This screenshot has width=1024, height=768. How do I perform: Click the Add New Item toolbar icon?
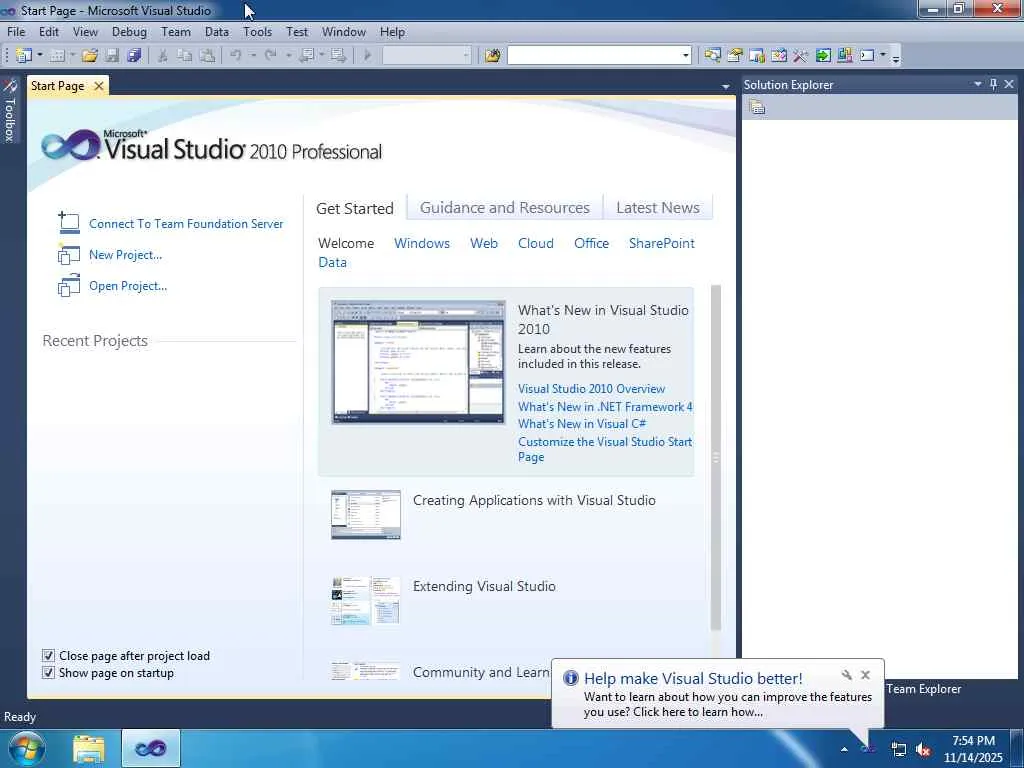tap(57, 56)
